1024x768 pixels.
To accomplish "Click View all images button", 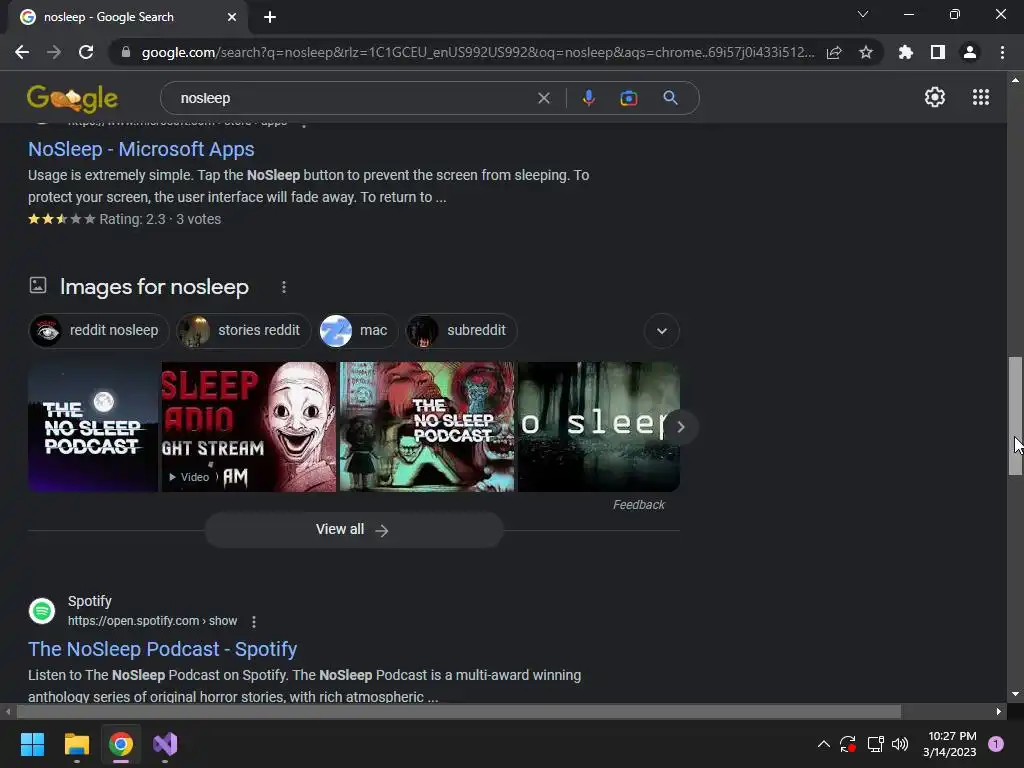I will point(354,530).
